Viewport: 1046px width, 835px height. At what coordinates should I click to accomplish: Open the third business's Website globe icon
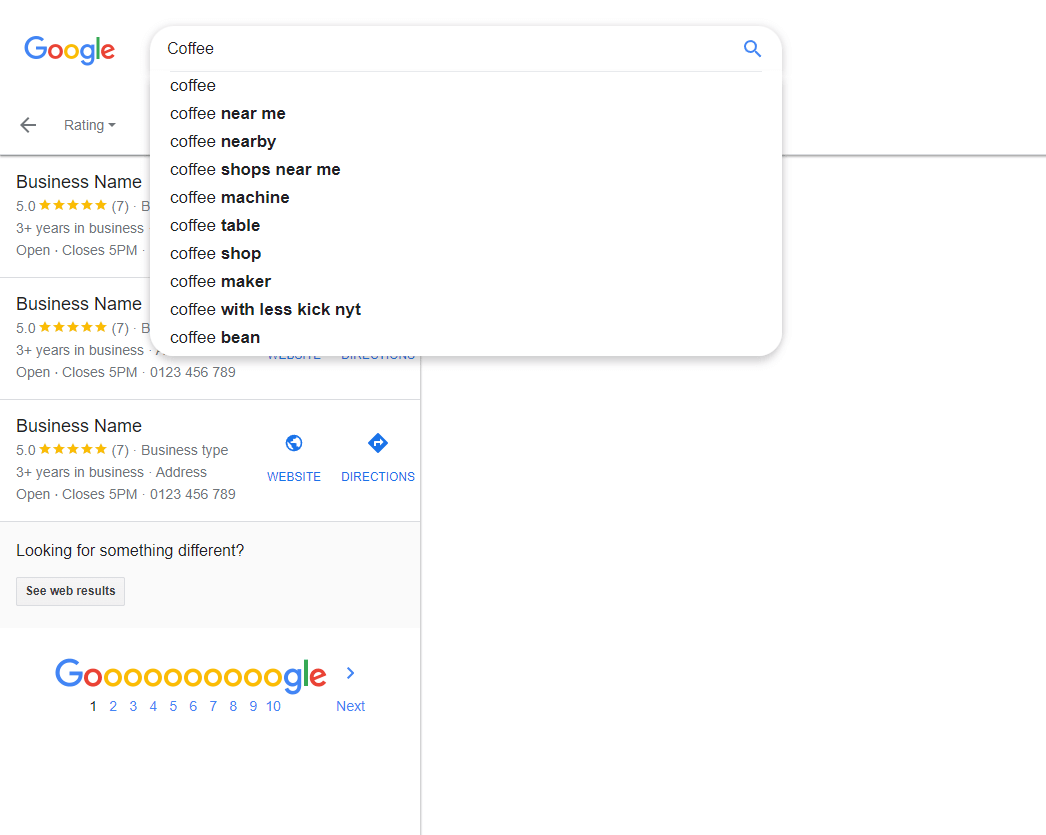(294, 443)
